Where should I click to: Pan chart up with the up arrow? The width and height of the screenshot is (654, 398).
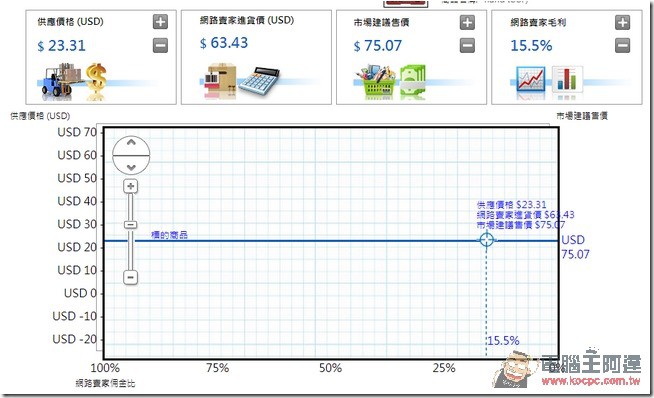click(x=131, y=143)
